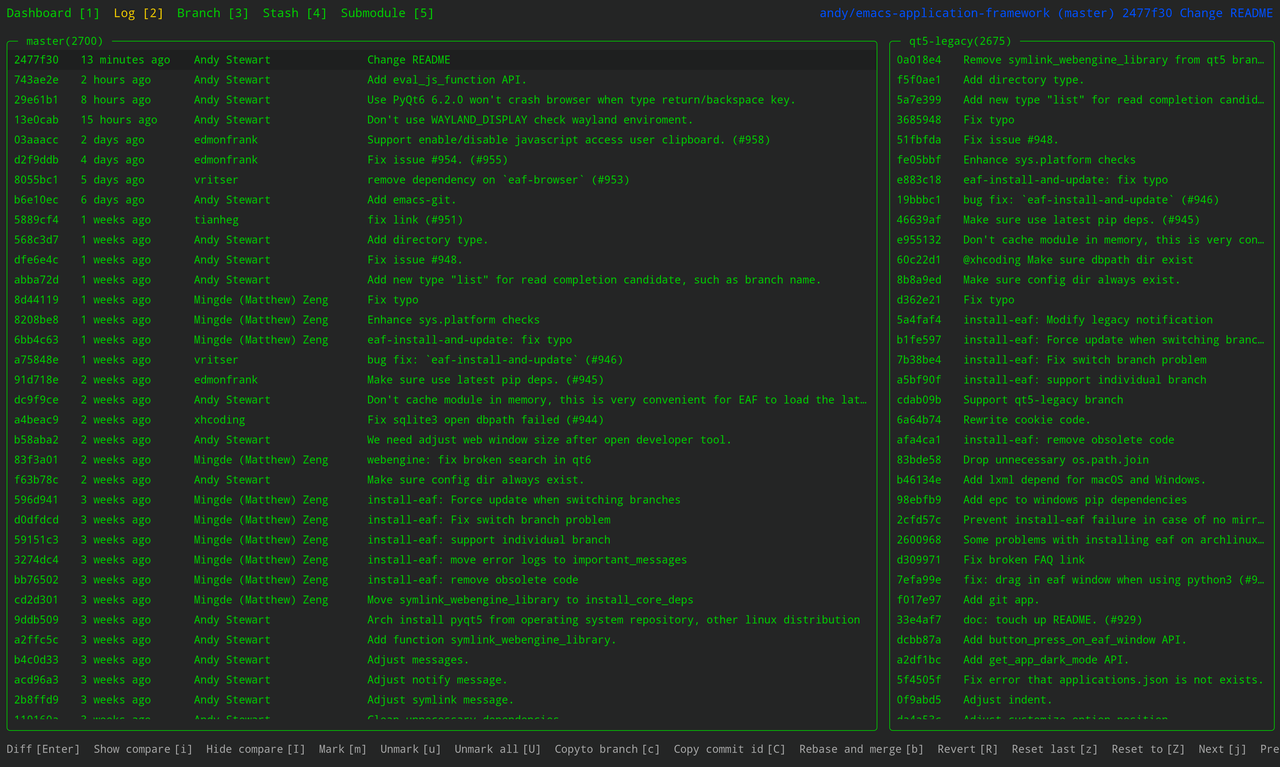The height and width of the screenshot is (767, 1280).
Task: Select commit 743ae2e Add eval_js_function API
Action: coord(442,80)
